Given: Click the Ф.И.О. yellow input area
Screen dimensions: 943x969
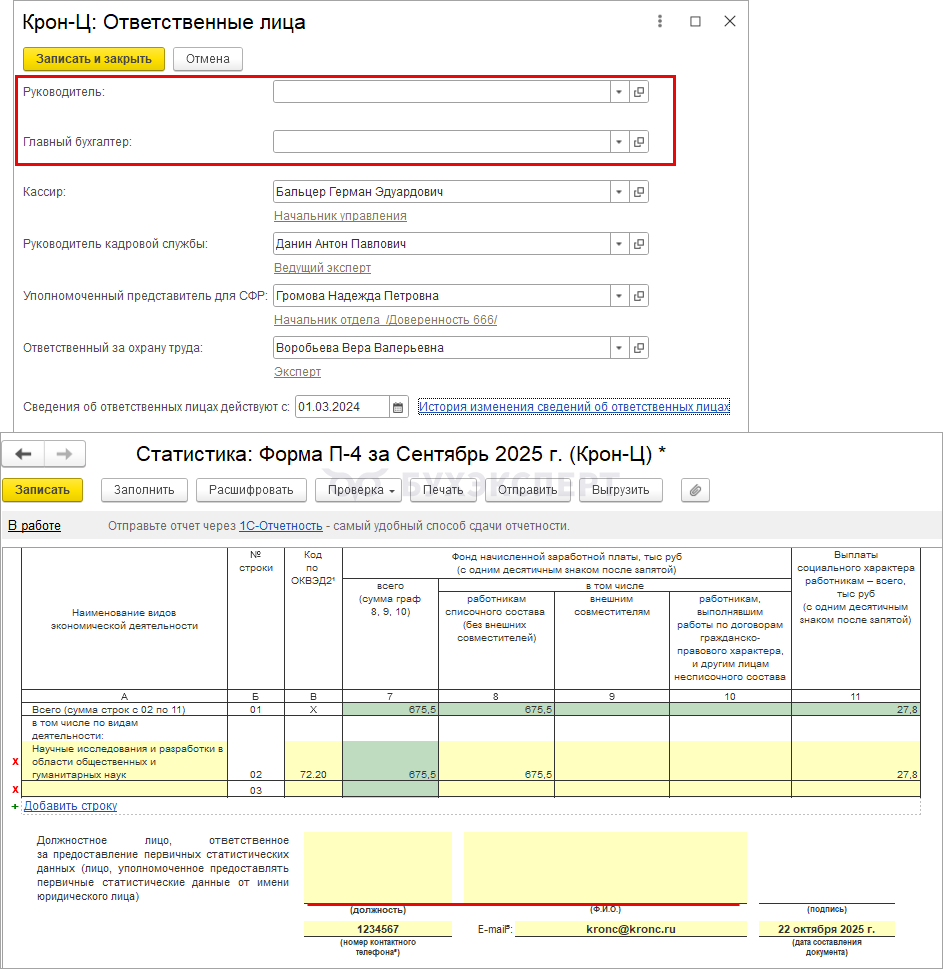Looking at the screenshot, I should (606, 868).
